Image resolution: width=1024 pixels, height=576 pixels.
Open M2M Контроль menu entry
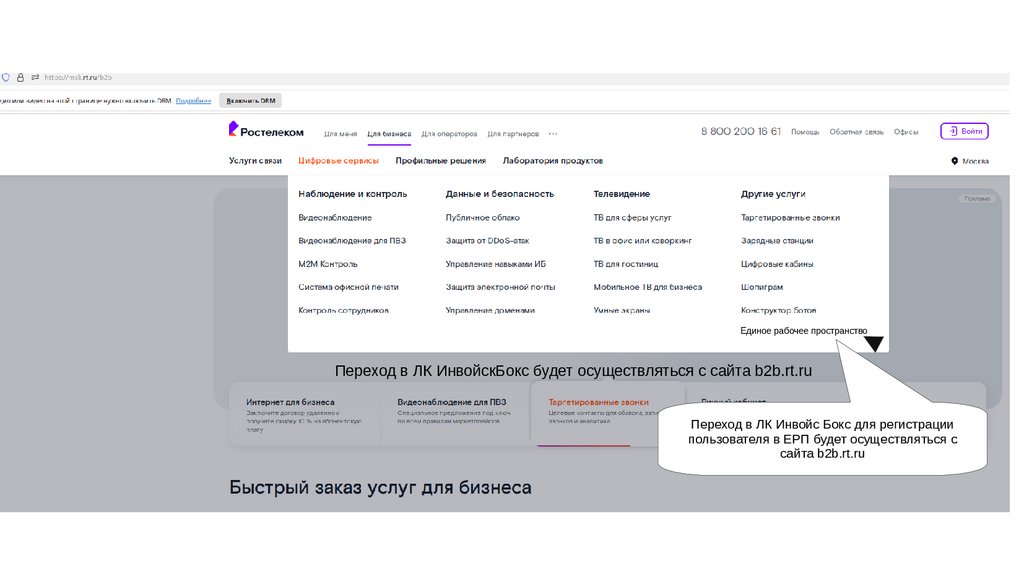tap(328, 264)
